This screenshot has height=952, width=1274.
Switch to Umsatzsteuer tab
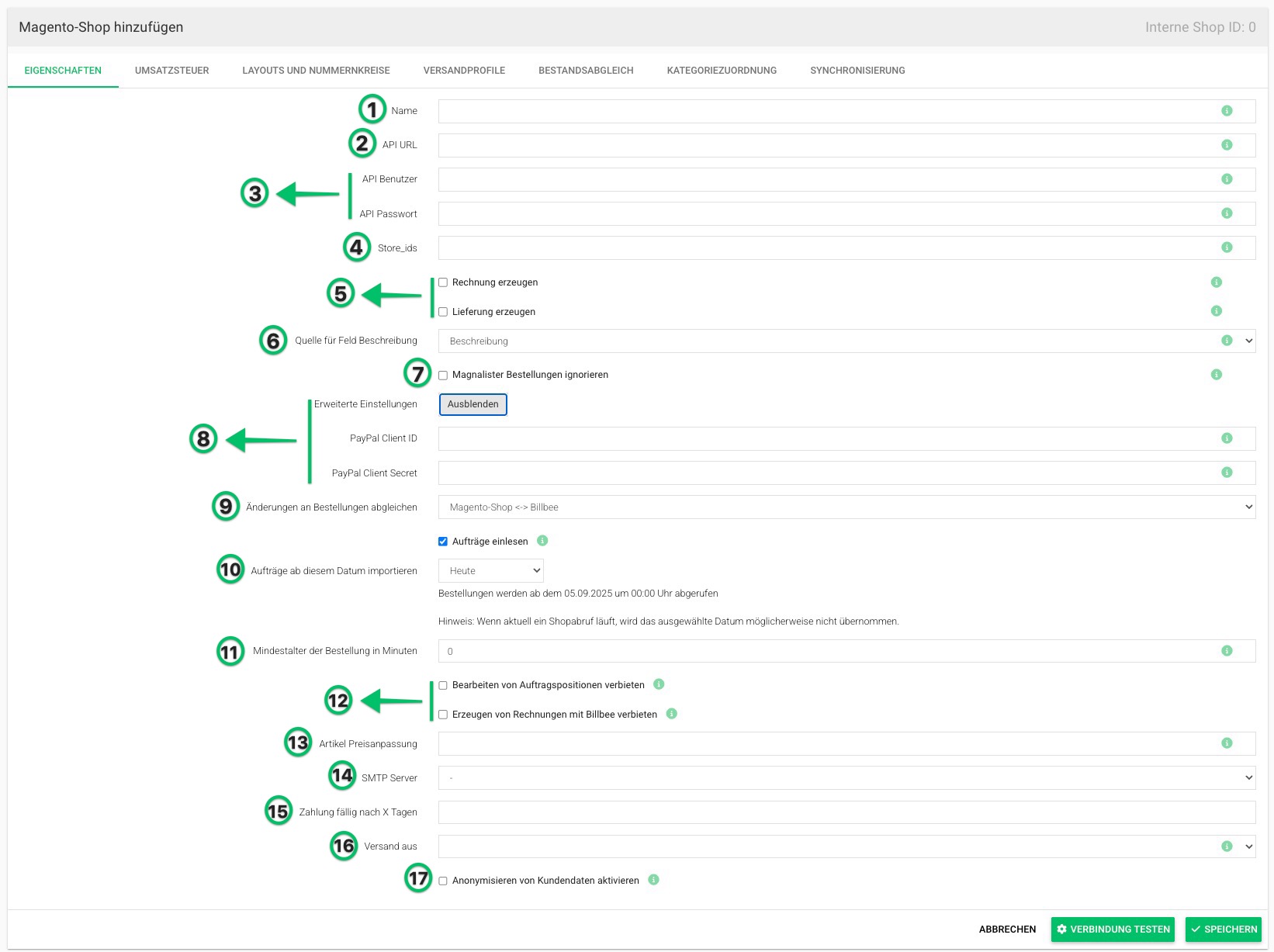click(x=171, y=71)
